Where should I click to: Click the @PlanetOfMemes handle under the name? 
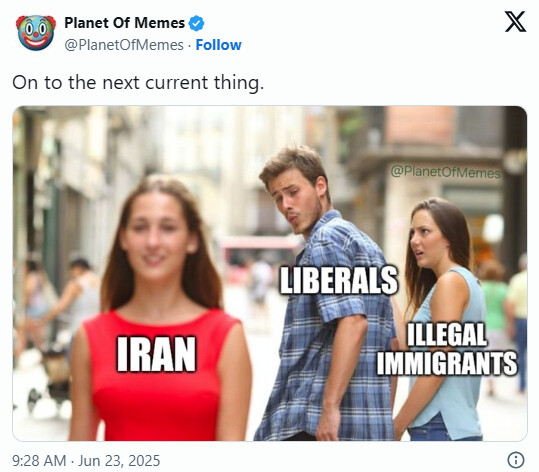124,45
